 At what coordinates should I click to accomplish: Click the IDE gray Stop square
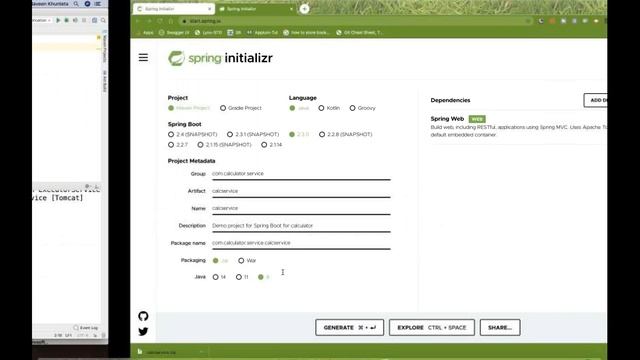(x=84, y=20)
